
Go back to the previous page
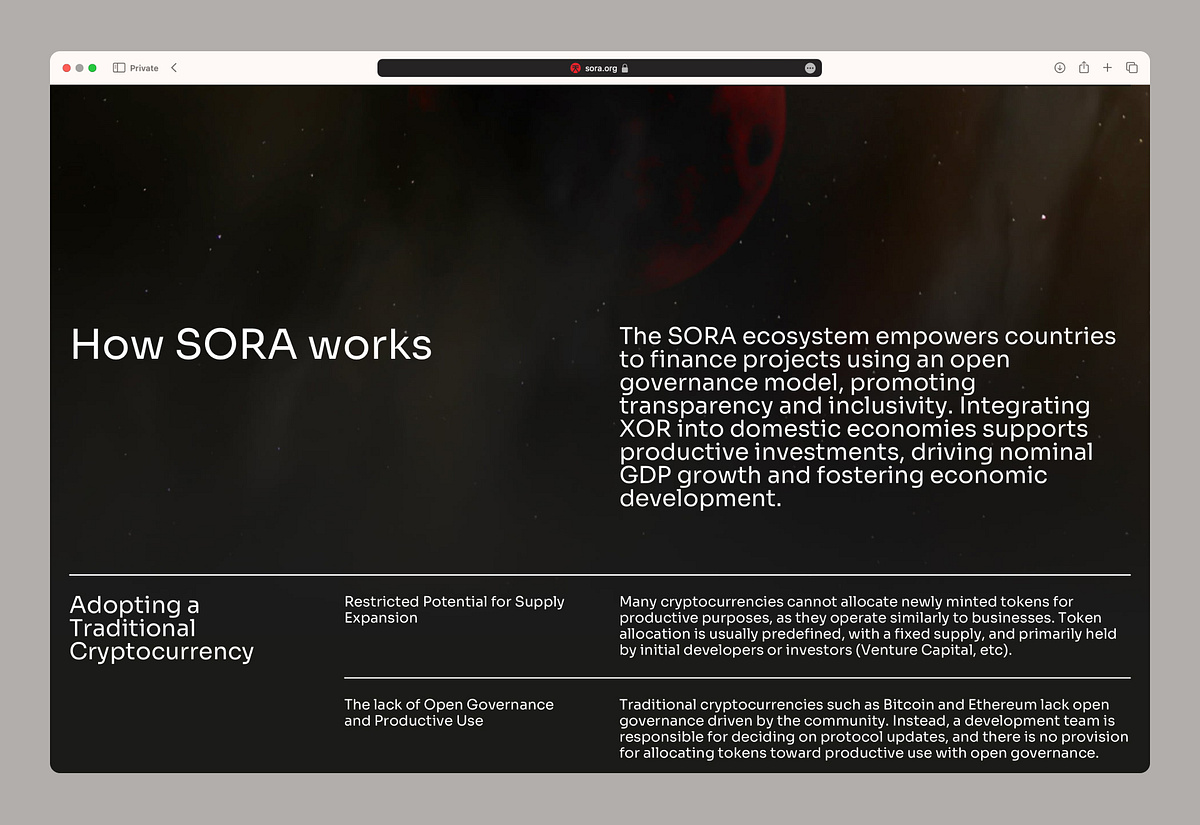click(174, 68)
